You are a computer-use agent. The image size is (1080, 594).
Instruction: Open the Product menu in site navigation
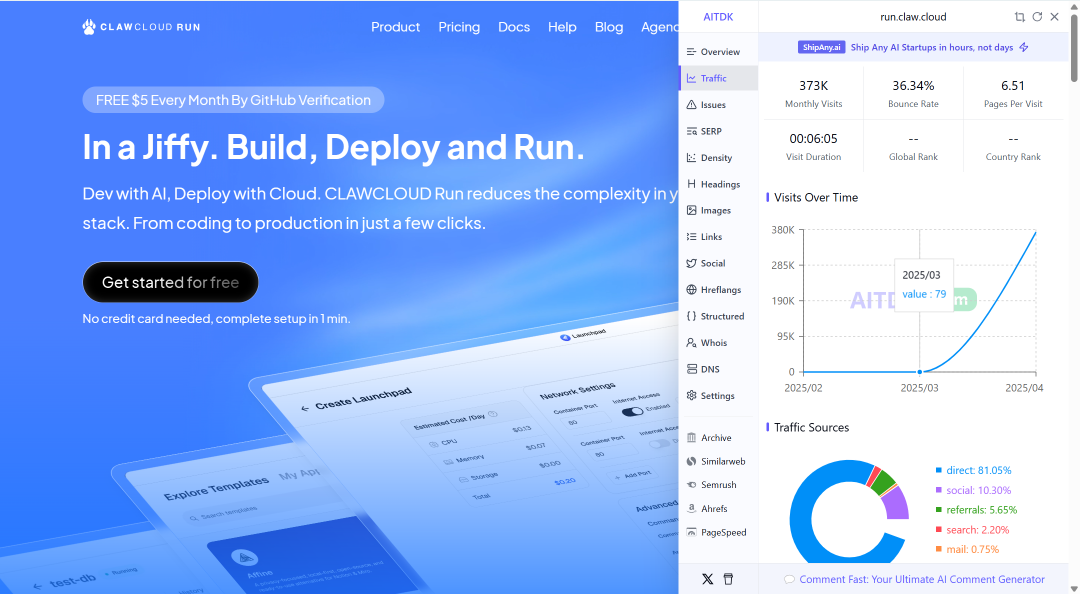[x=395, y=27]
